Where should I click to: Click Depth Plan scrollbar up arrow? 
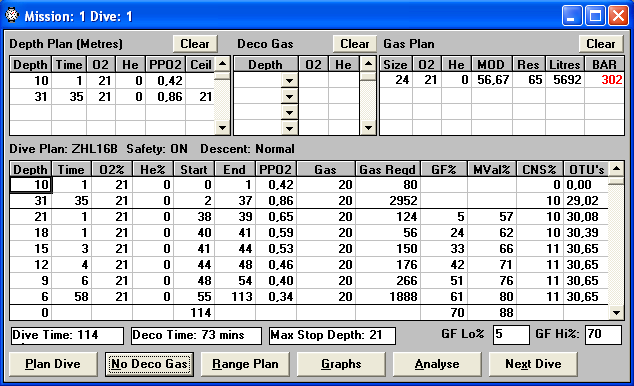click(222, 64)
